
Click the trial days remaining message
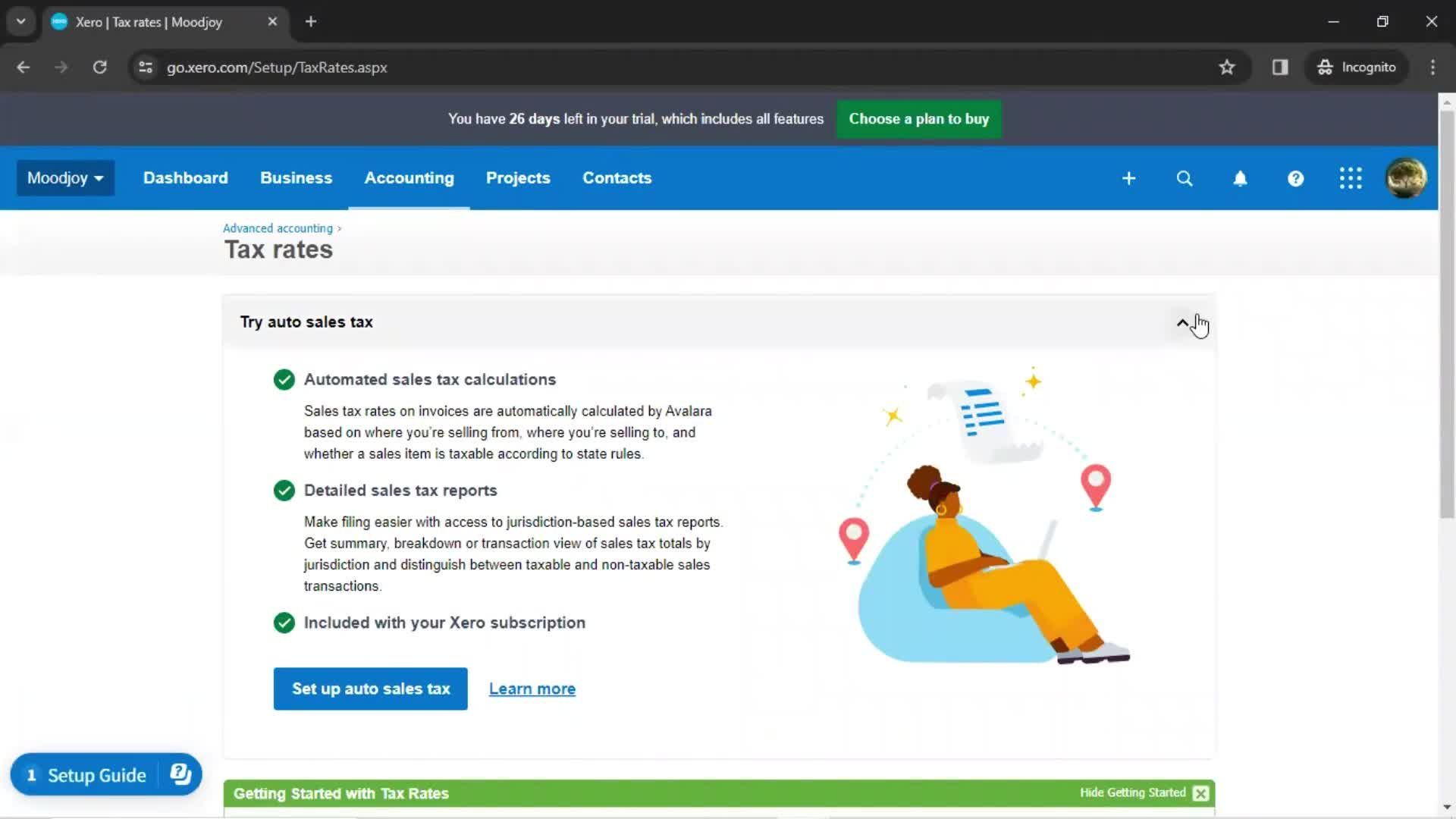click(x=635, y=119)
